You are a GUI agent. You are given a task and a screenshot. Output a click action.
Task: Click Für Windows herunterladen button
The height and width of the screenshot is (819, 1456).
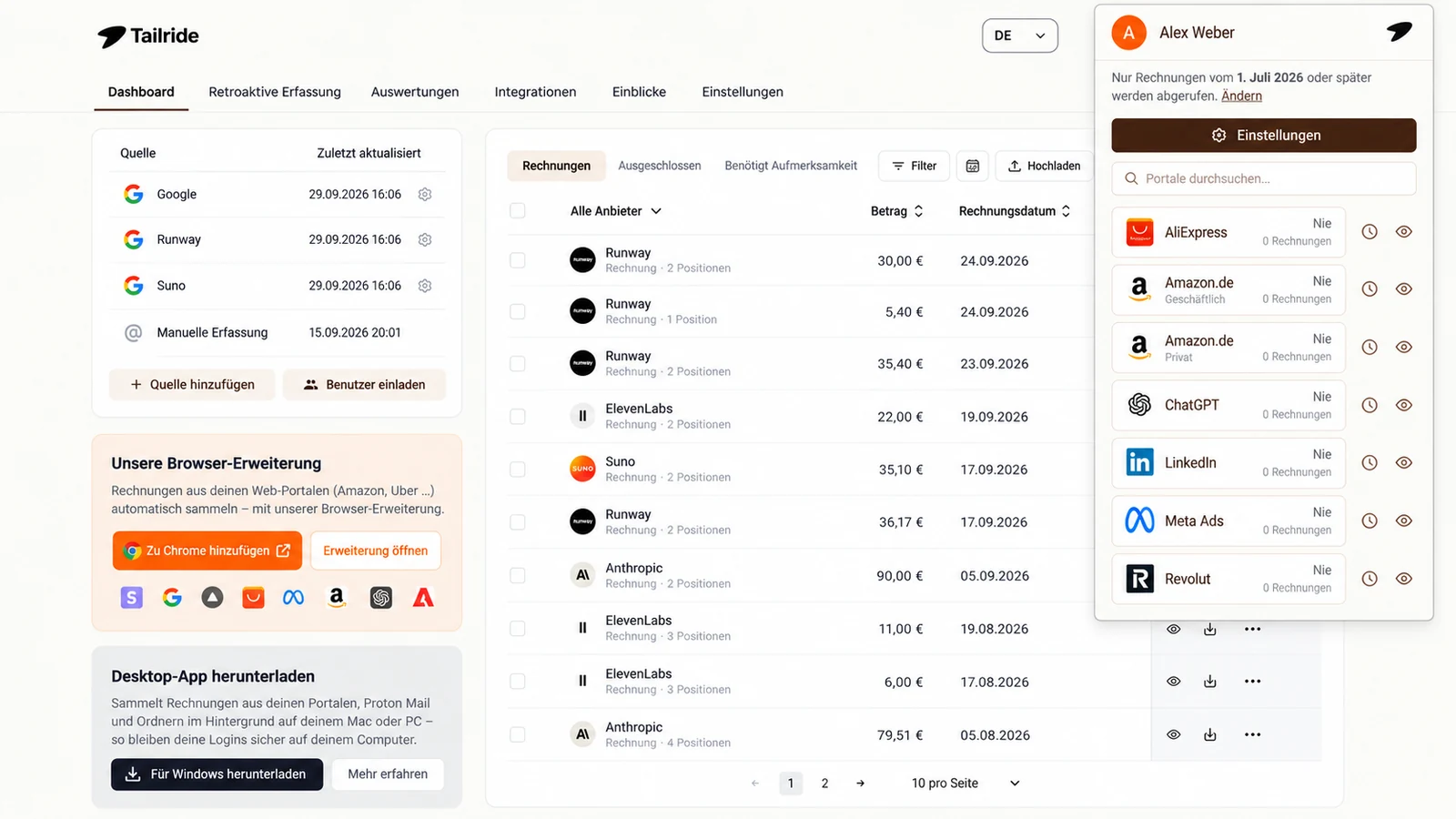217,774
